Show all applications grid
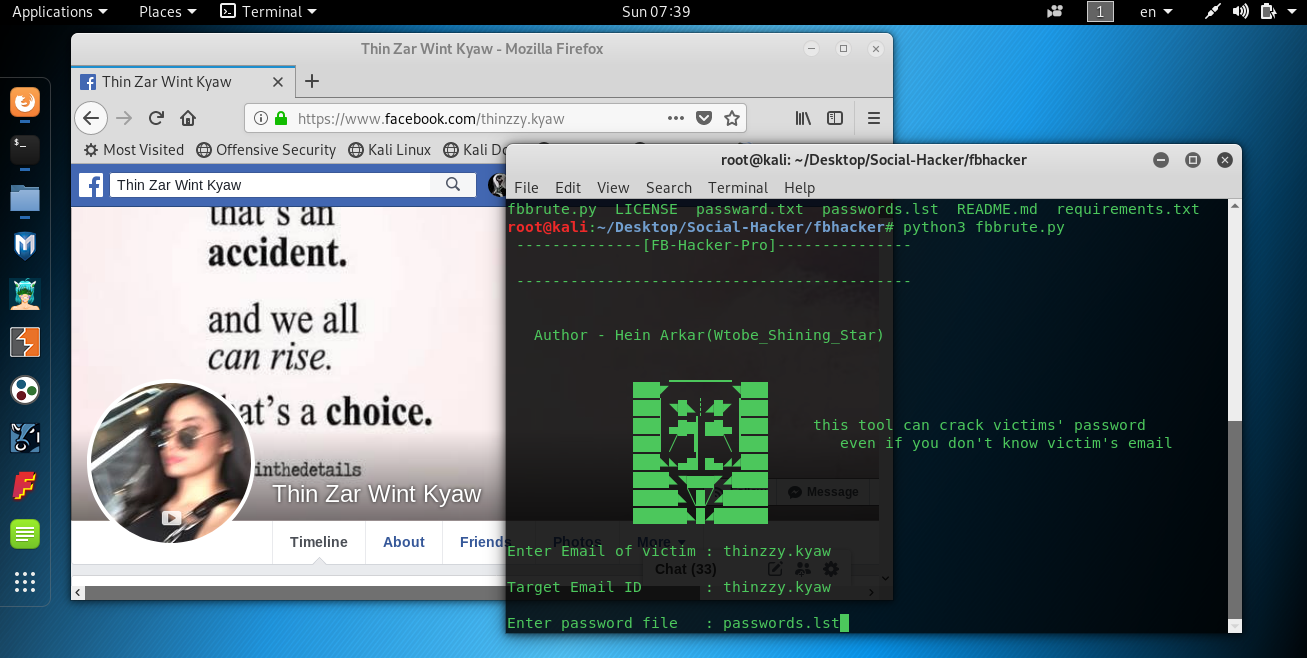The image size is (1307, 658). [25, 582]
